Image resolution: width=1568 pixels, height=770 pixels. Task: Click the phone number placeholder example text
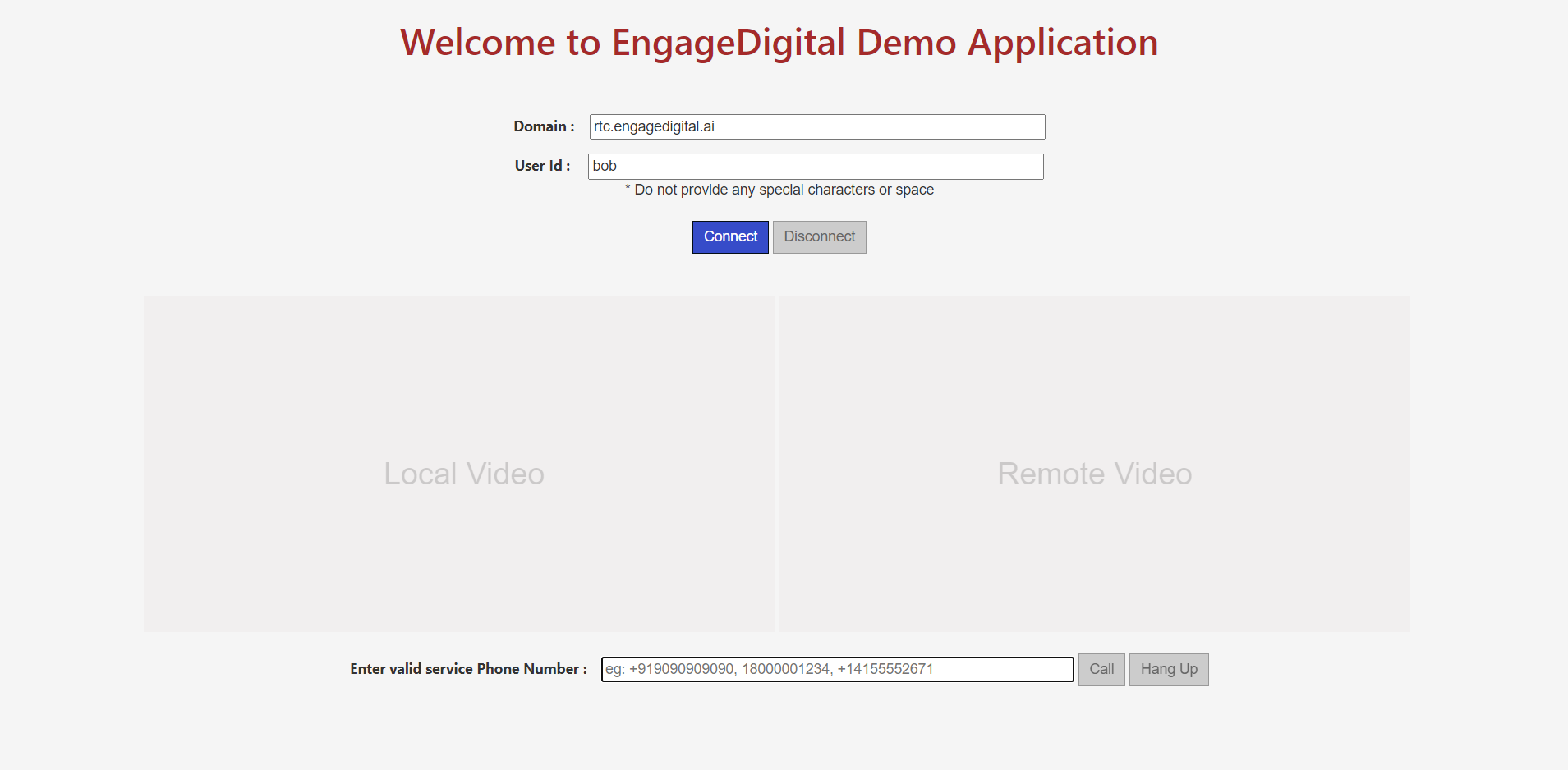coord(770,669)
